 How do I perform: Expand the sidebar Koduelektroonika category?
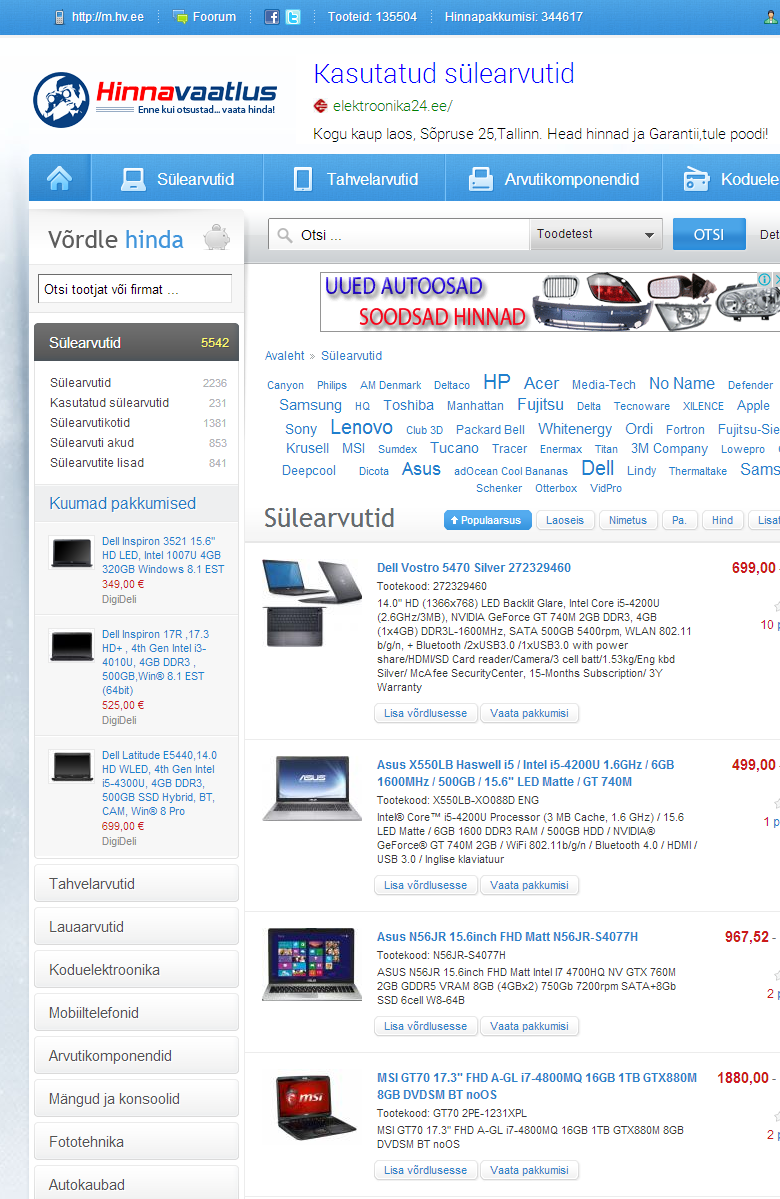pyautogui.click(x=137, y=970)
